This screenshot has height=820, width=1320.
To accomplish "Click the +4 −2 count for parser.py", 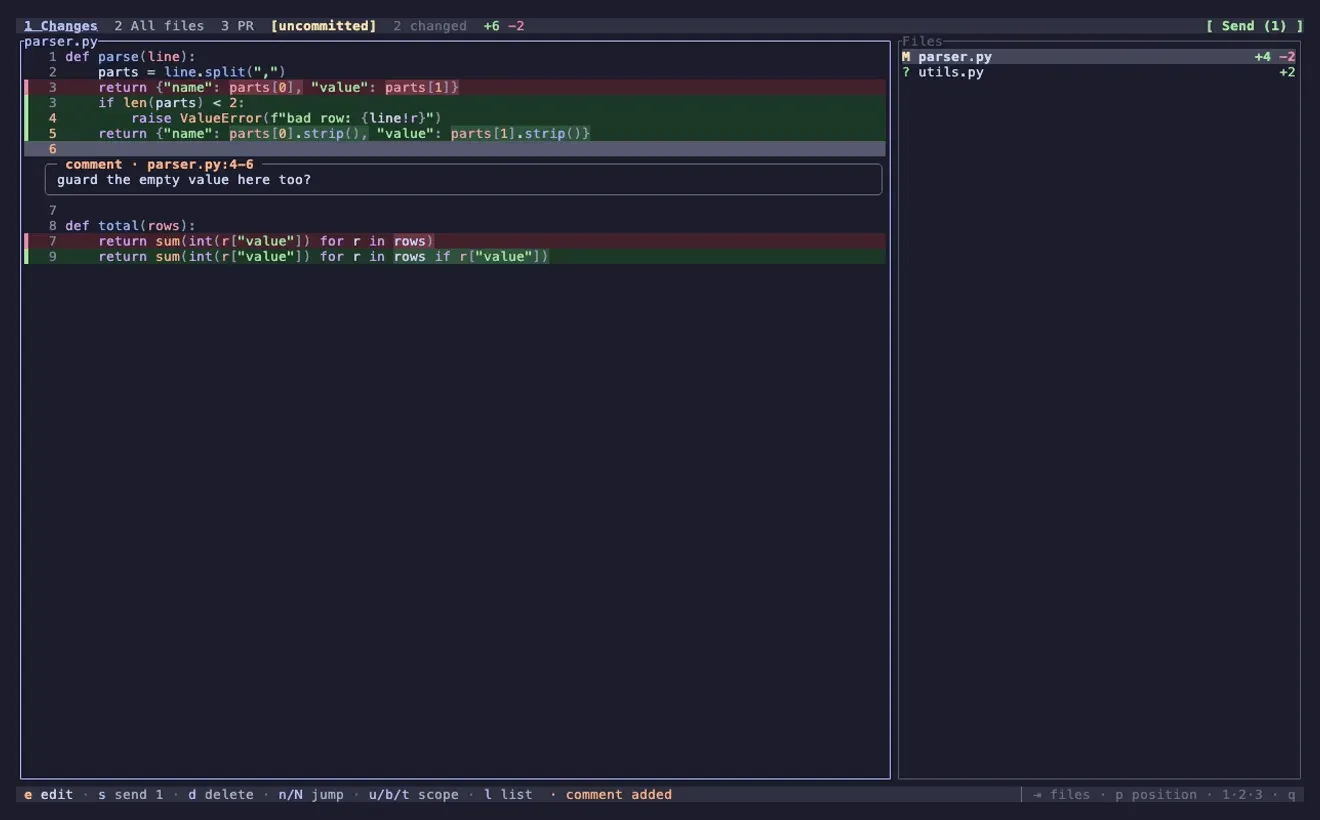I will click(1275, 57).
